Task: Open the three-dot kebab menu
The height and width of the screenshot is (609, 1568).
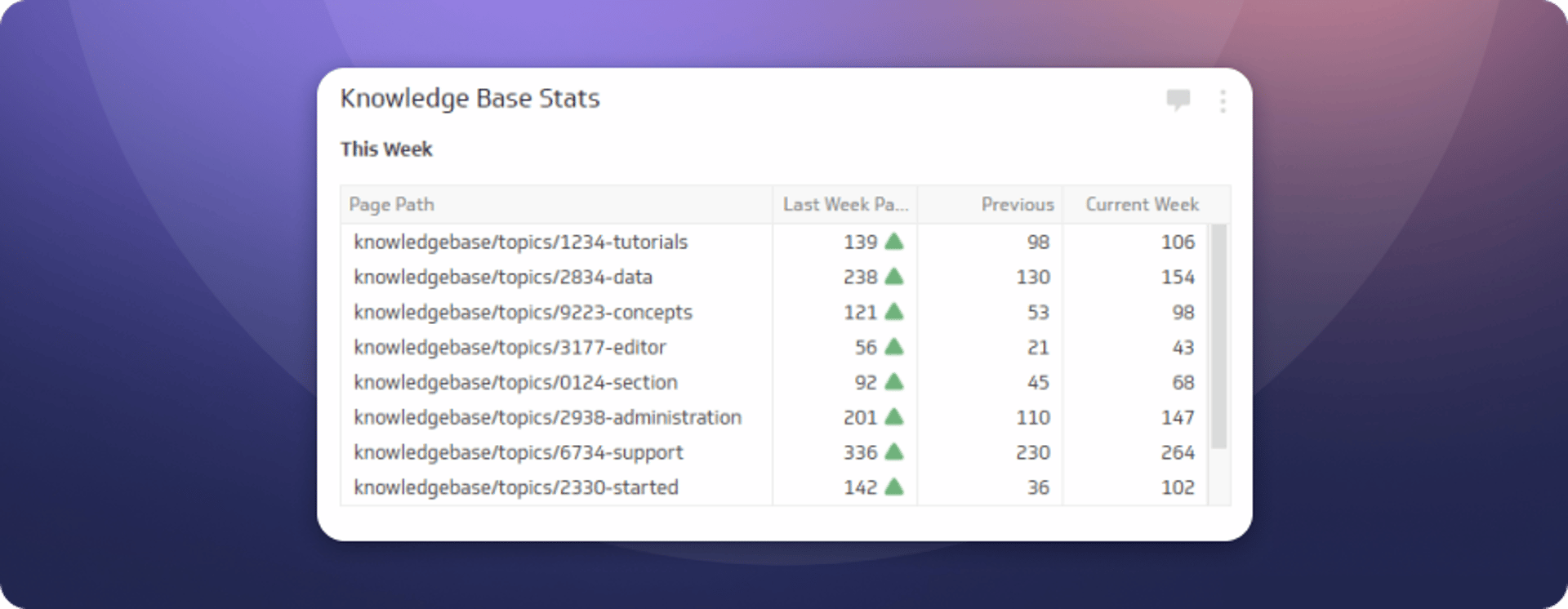Action: click(1223, 100)
